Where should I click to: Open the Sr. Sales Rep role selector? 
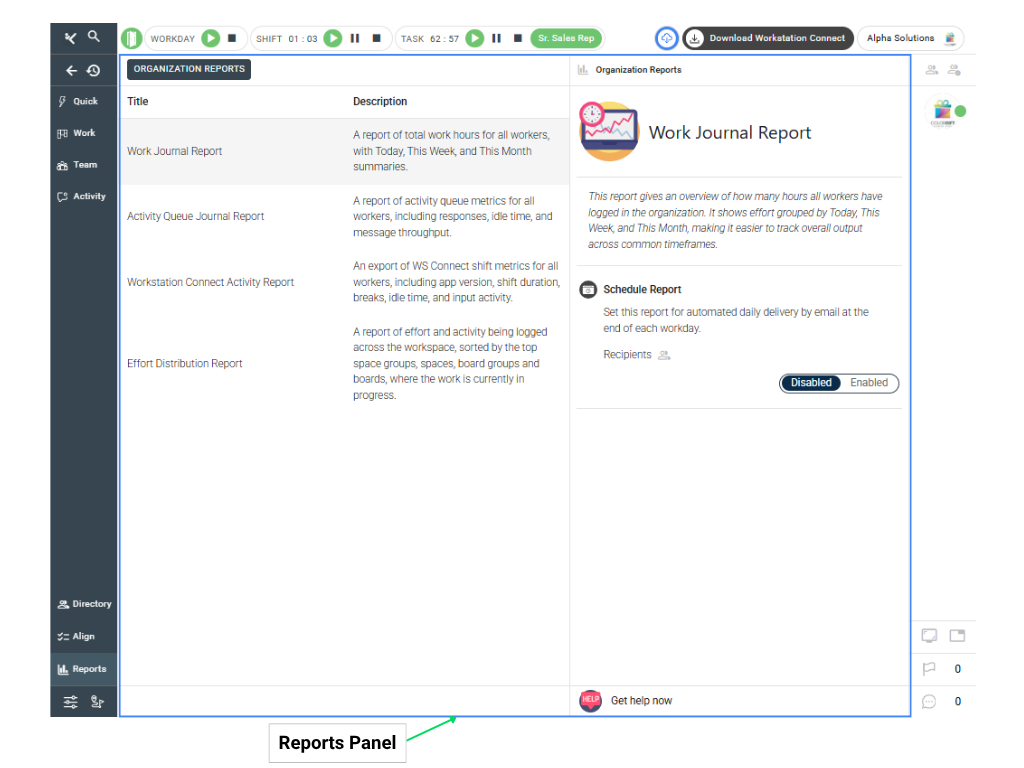pos(566,38)
